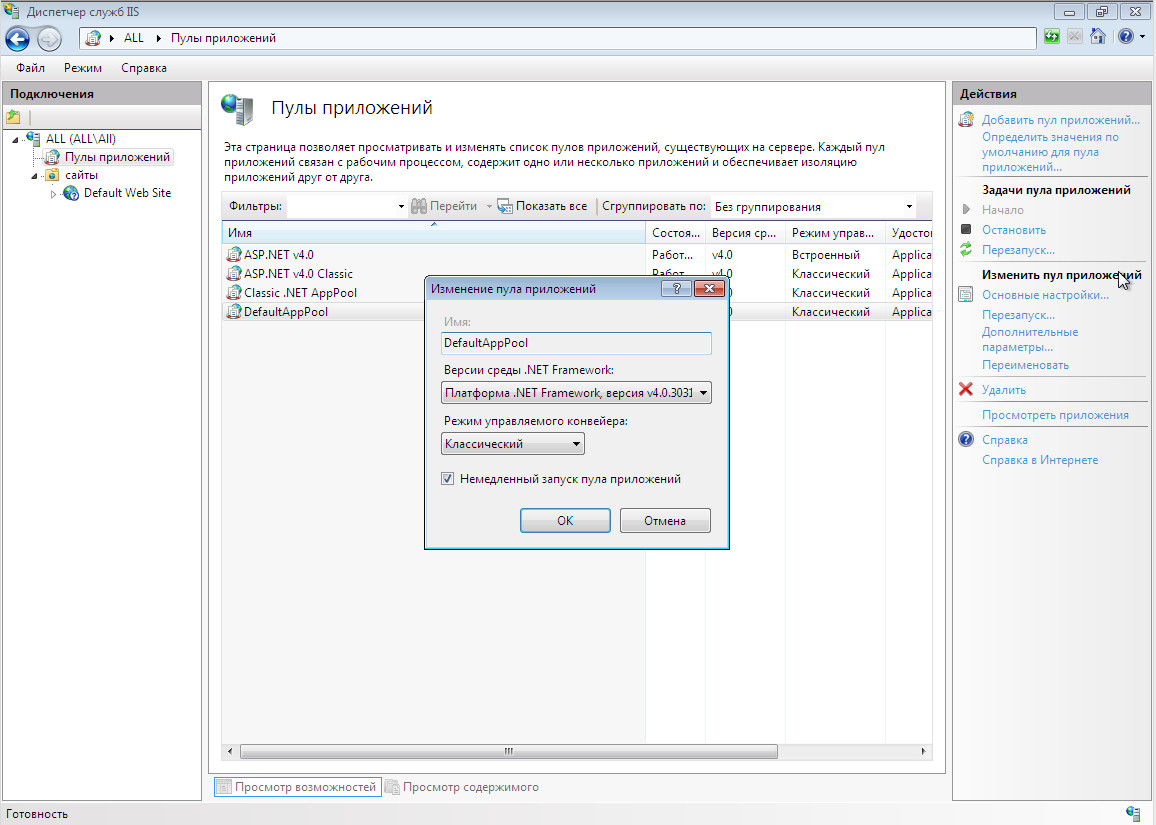
Task: Click the Classic .NET AppPool icon
Action: point(234,293)
